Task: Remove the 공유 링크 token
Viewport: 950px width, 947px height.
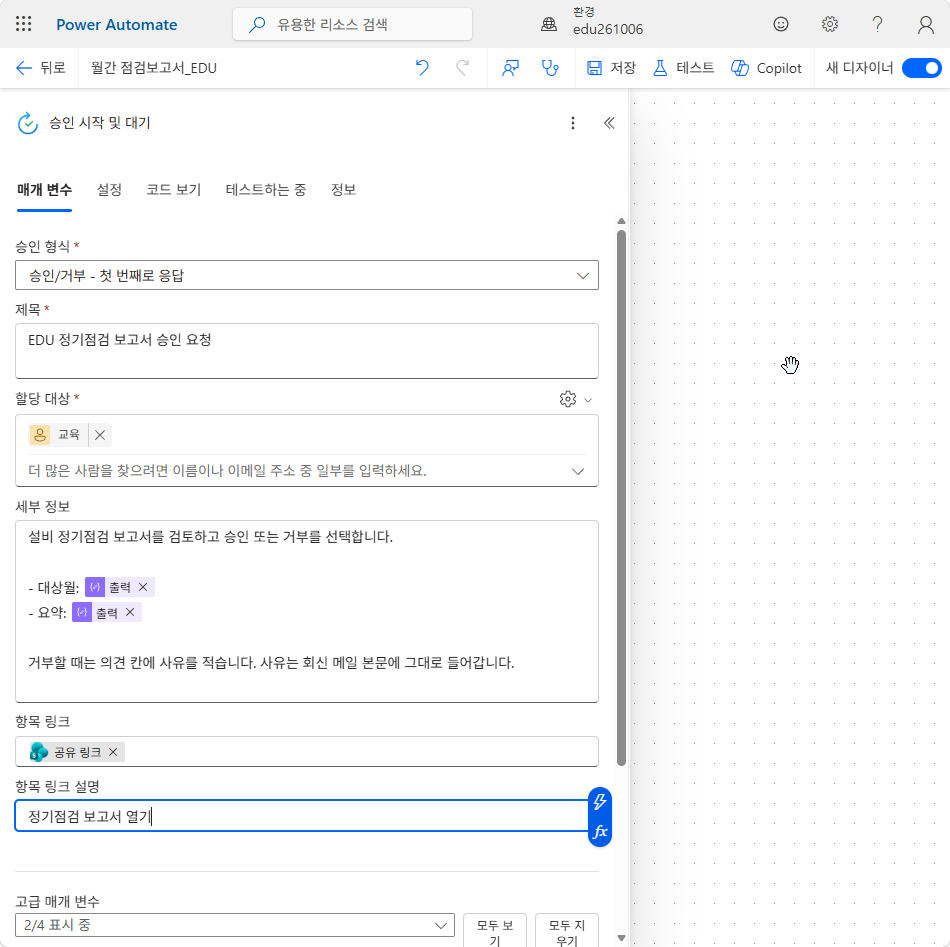Action: [113, 752]
